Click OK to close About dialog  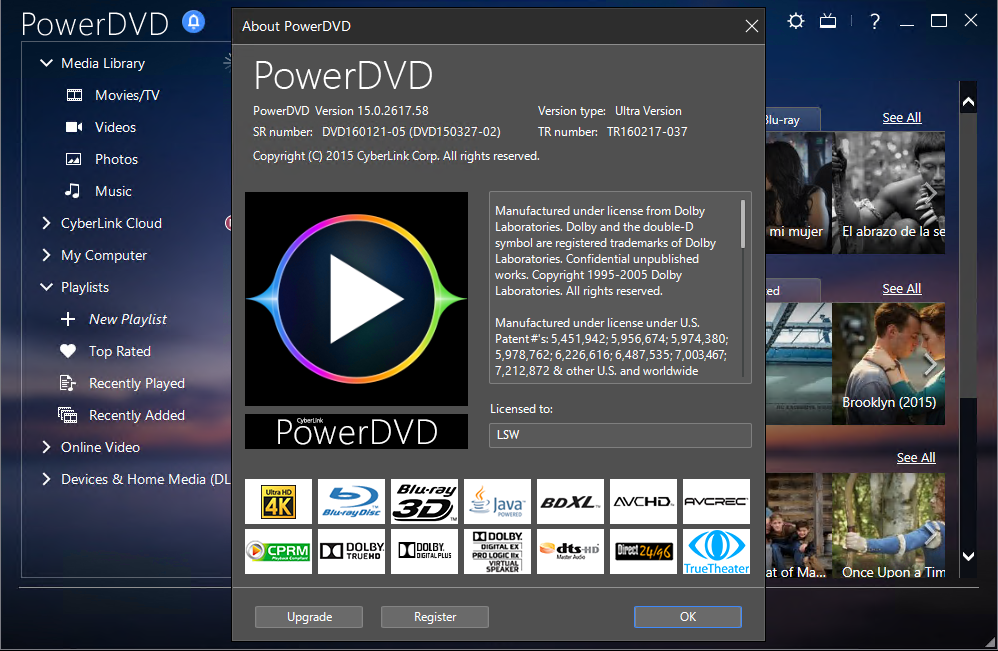click(687, 617)
